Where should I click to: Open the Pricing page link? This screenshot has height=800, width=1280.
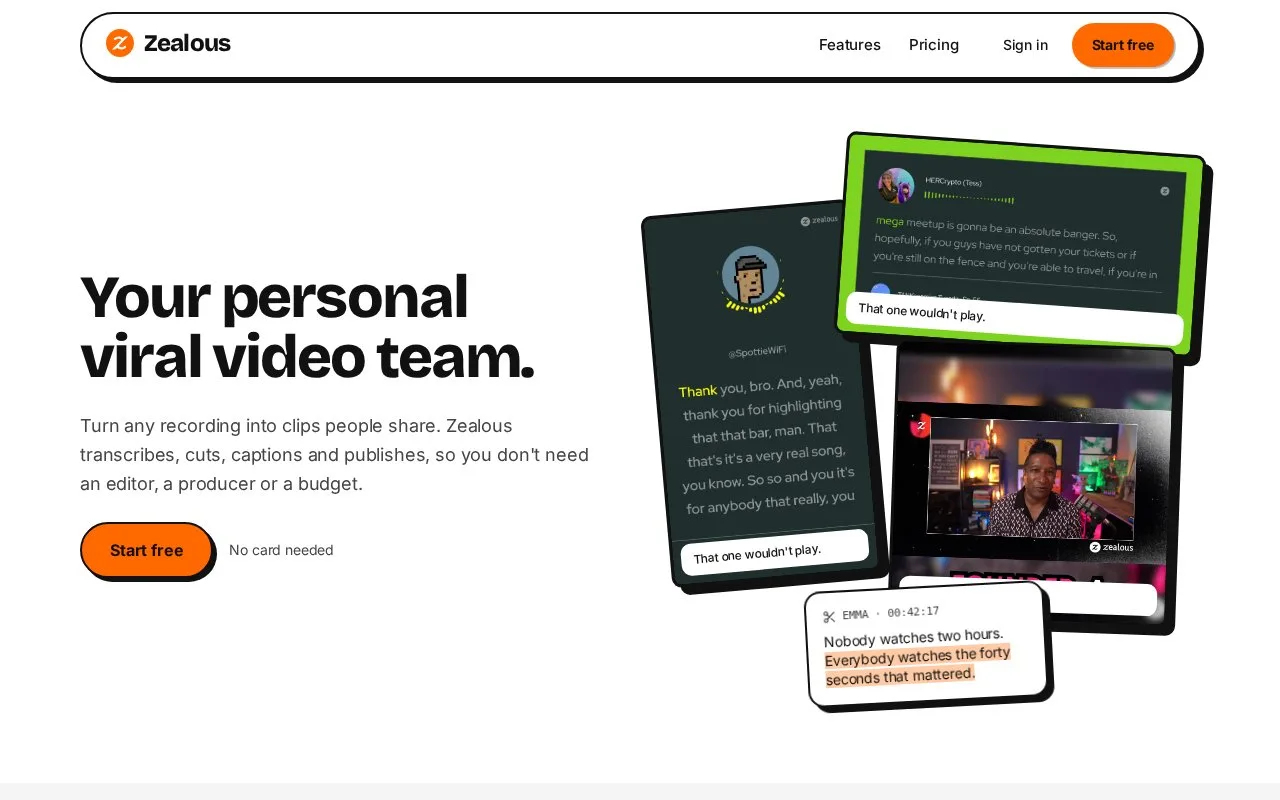(934, 45)
